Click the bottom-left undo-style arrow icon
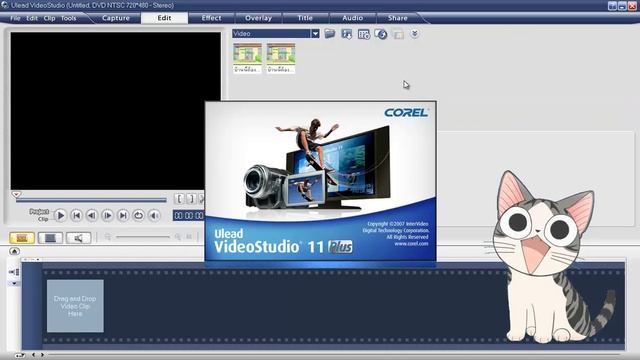The height and width of the screenshot is (360, 640). coord(19,355)
